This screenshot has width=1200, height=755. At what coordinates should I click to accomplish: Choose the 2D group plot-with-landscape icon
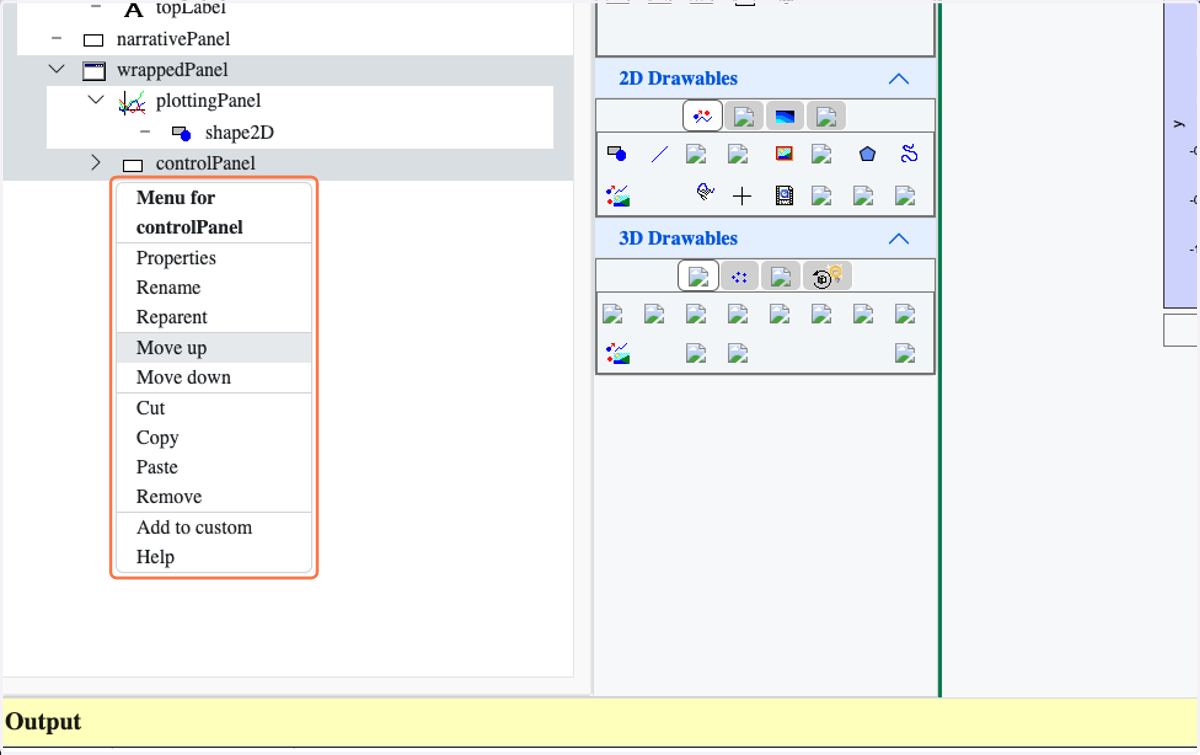point(618,196)
